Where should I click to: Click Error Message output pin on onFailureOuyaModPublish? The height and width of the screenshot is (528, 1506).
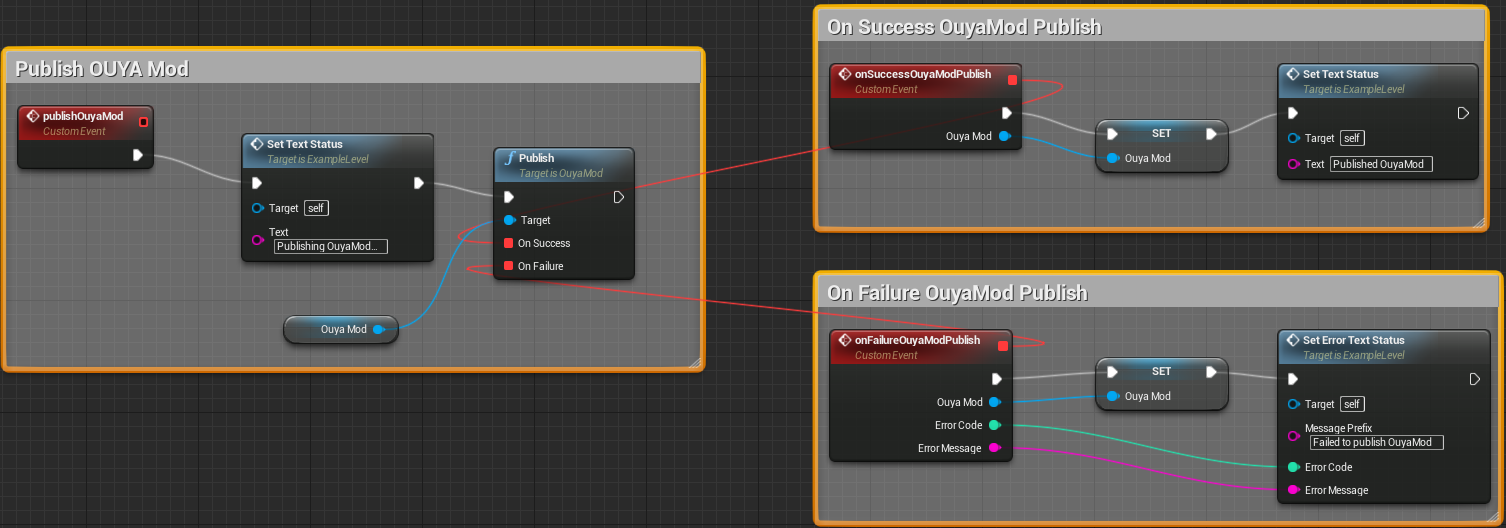995,448
